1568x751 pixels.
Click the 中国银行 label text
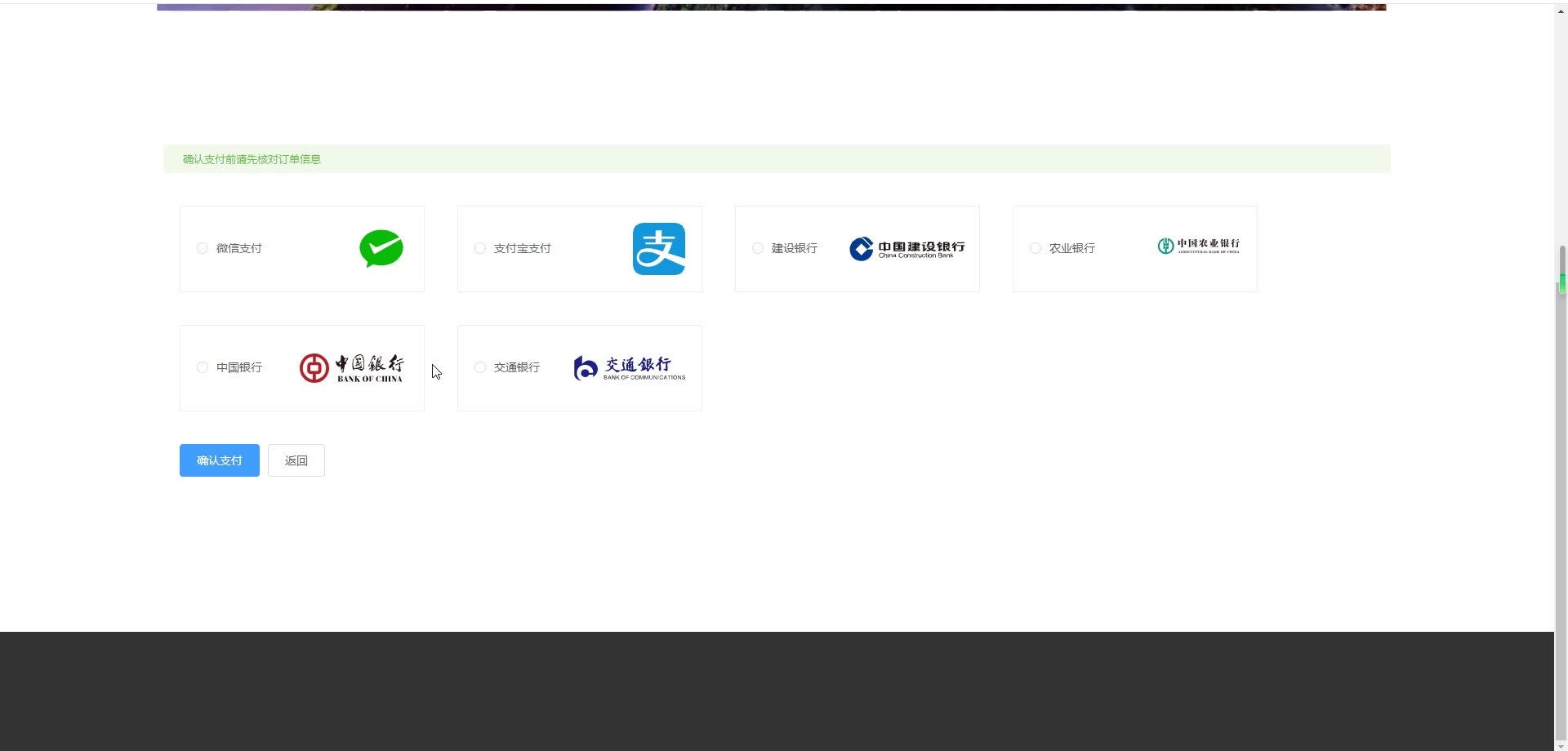(x=239, y=367)
